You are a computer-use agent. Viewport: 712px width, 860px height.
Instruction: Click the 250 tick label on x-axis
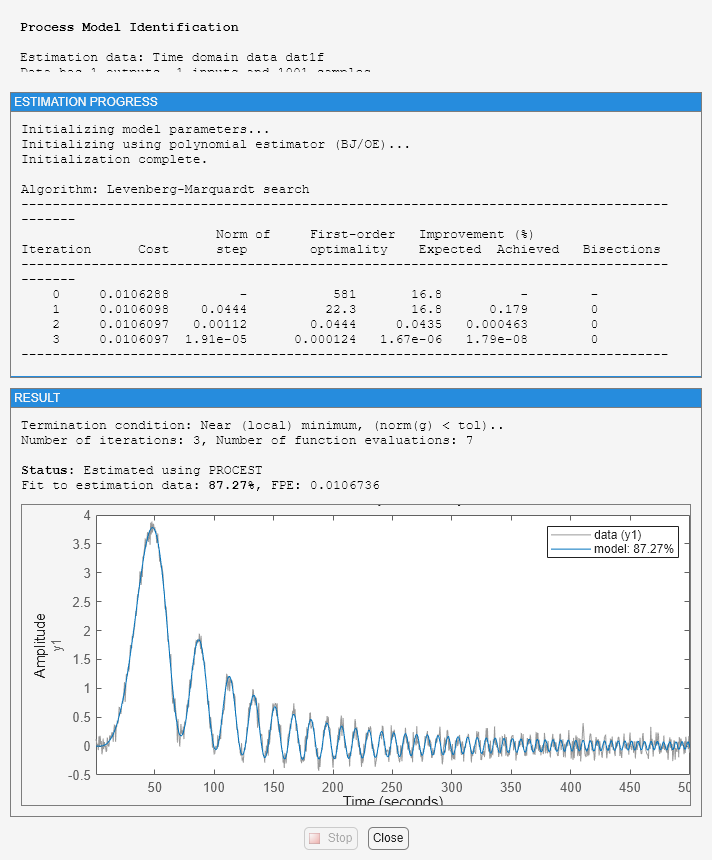(x=392, y=788)
